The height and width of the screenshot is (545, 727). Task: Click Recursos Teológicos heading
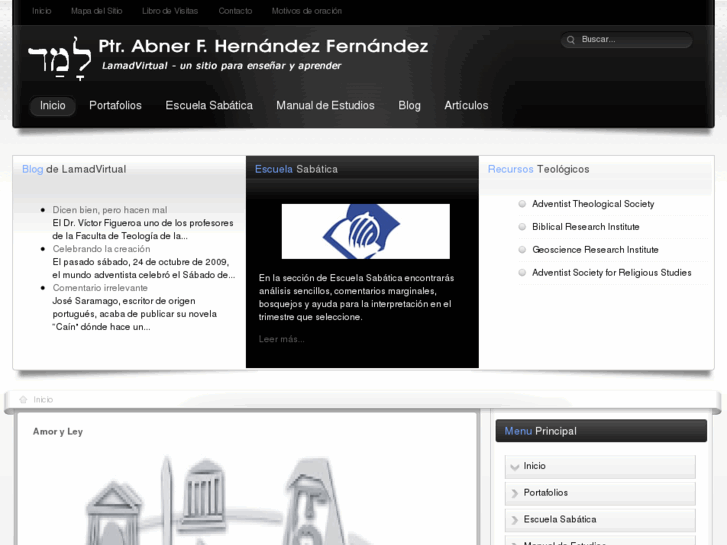click(x=538, y=169)
